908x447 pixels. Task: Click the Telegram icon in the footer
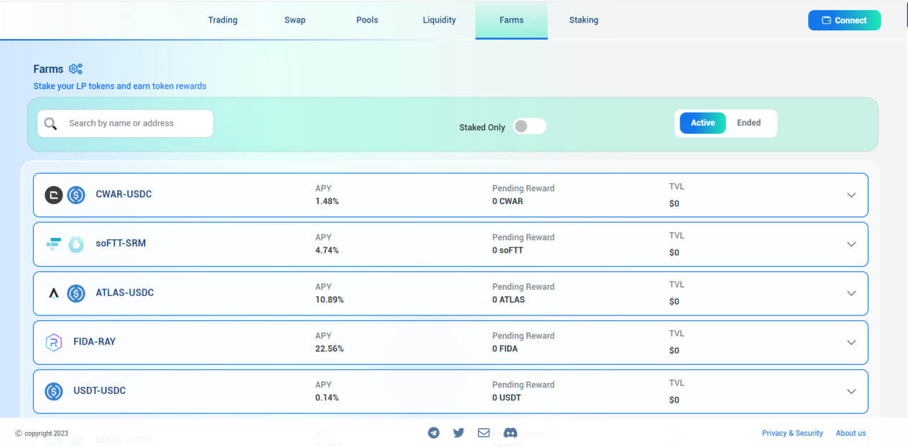pyautogui.click(x=433, y=433)
